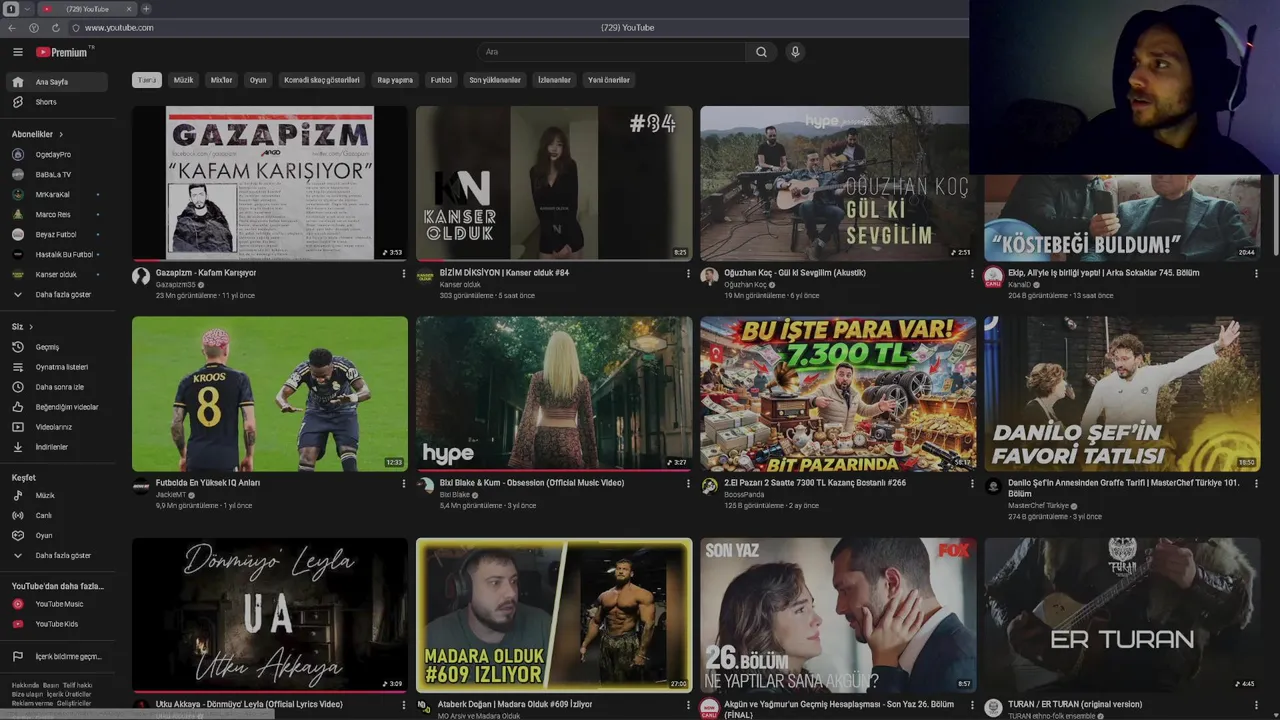Click the YouTube Premium logo
The height and width of the screenshot is (720, 1280).
coord(63,52)
